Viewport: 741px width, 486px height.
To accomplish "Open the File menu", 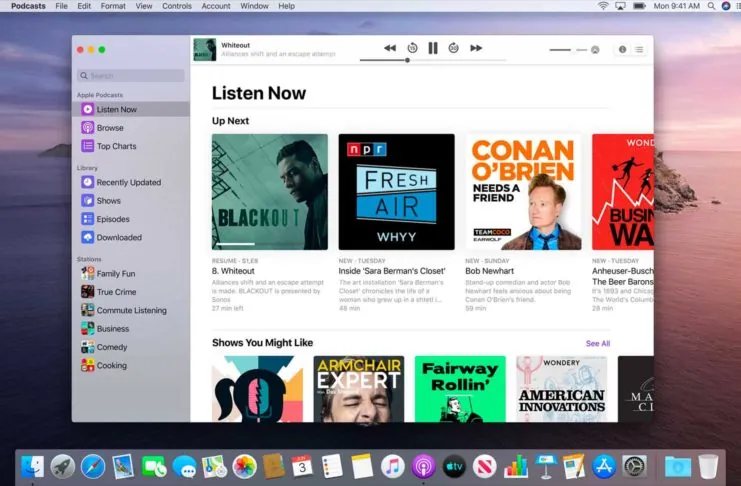I will click(x=61, y=6).
